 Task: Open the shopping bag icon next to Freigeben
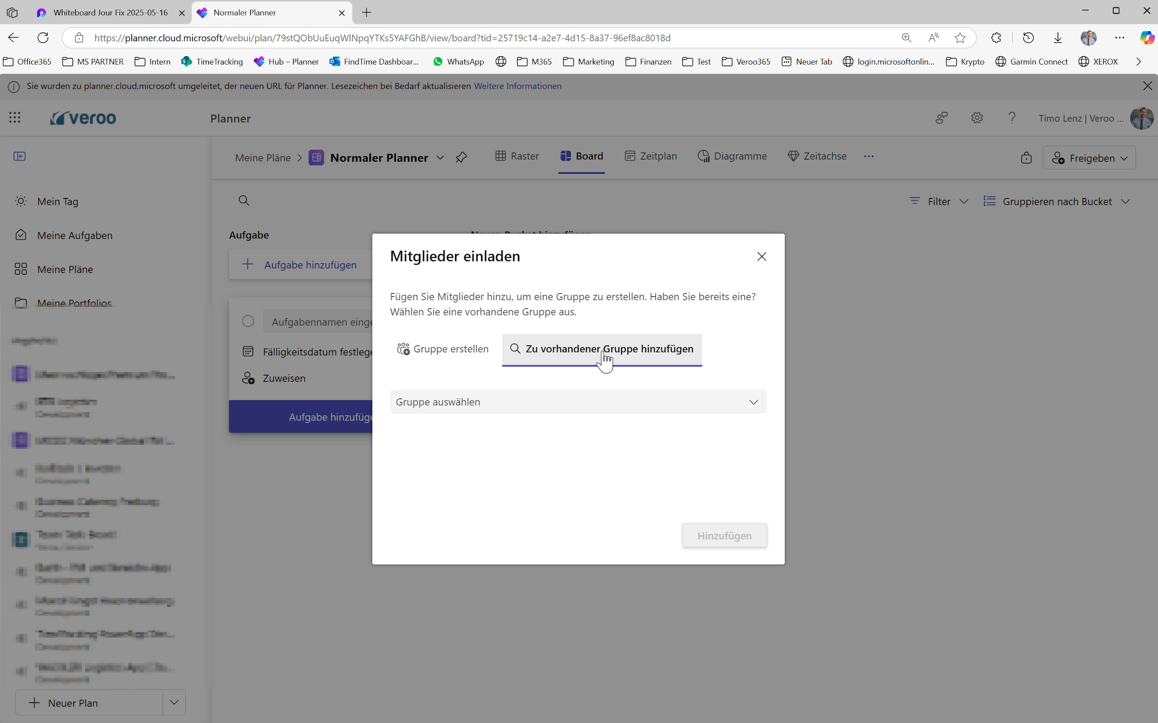click(1026, 158)
